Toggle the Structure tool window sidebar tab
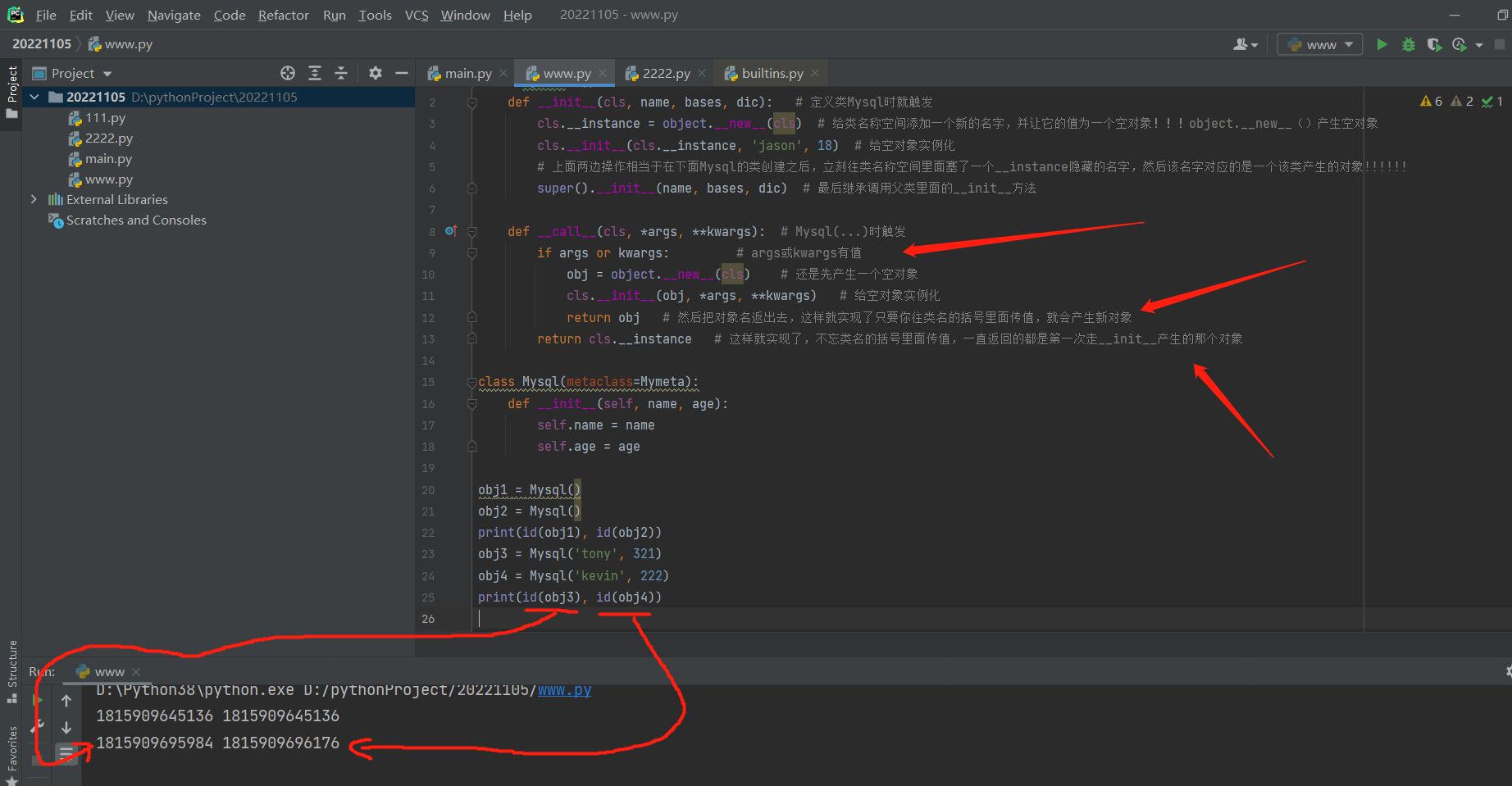1512x786 pixels. point(11,672)
